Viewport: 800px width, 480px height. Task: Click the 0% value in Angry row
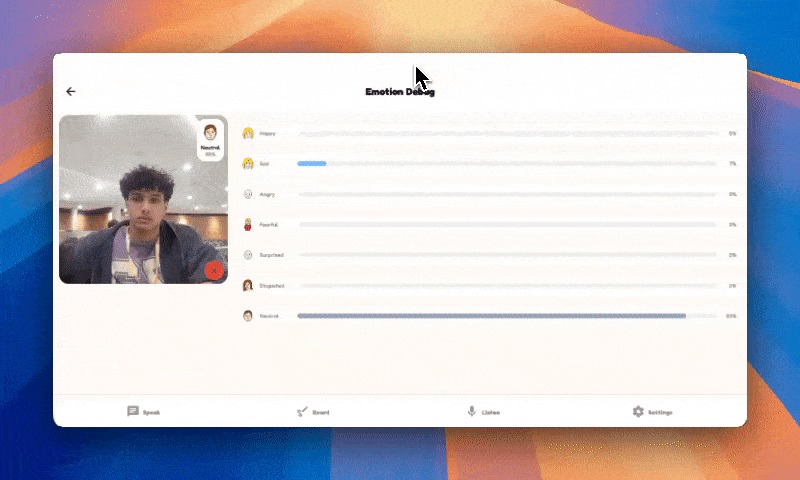point(733,194)
